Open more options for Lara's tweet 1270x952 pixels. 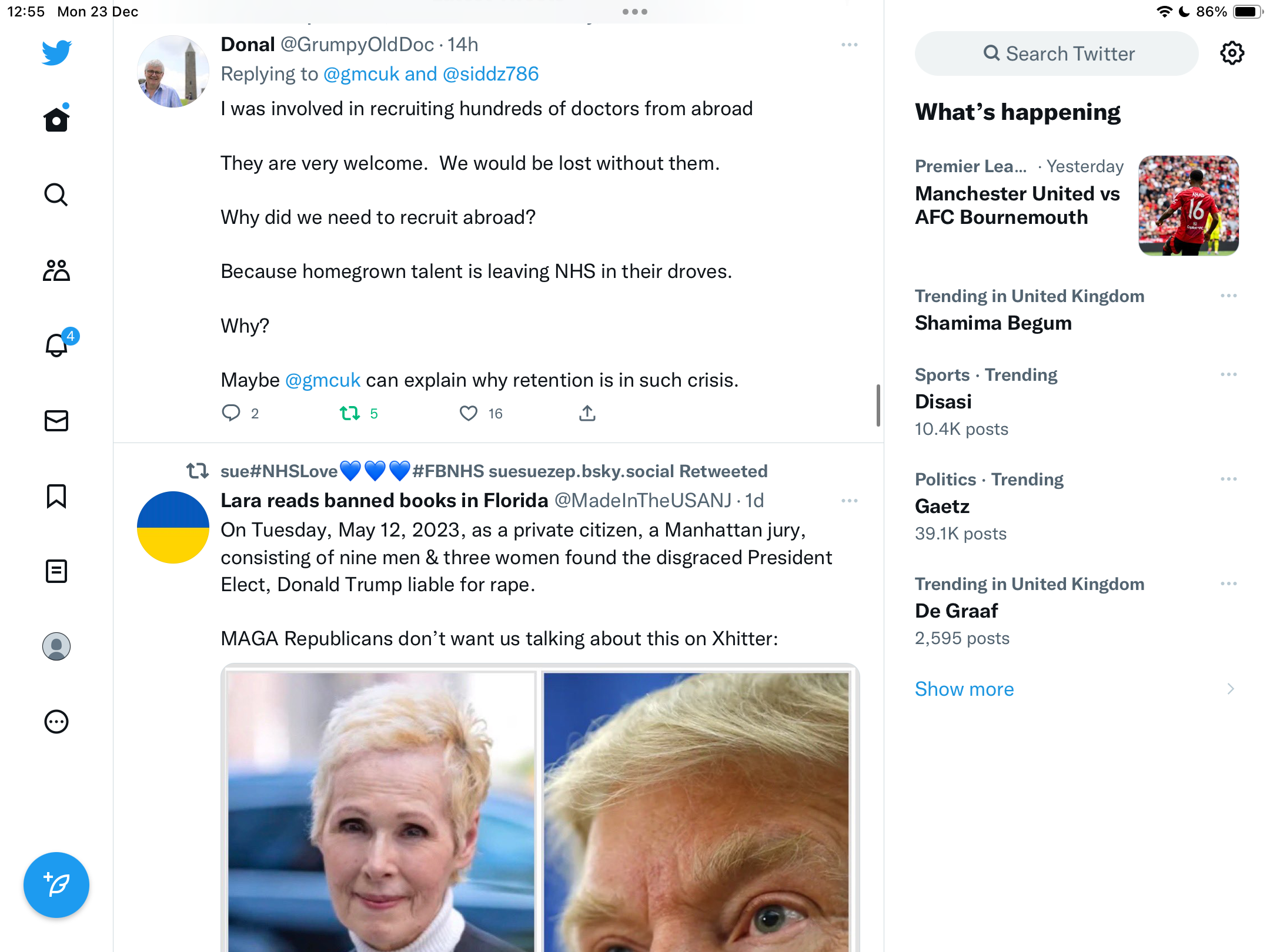click(850, 501)
